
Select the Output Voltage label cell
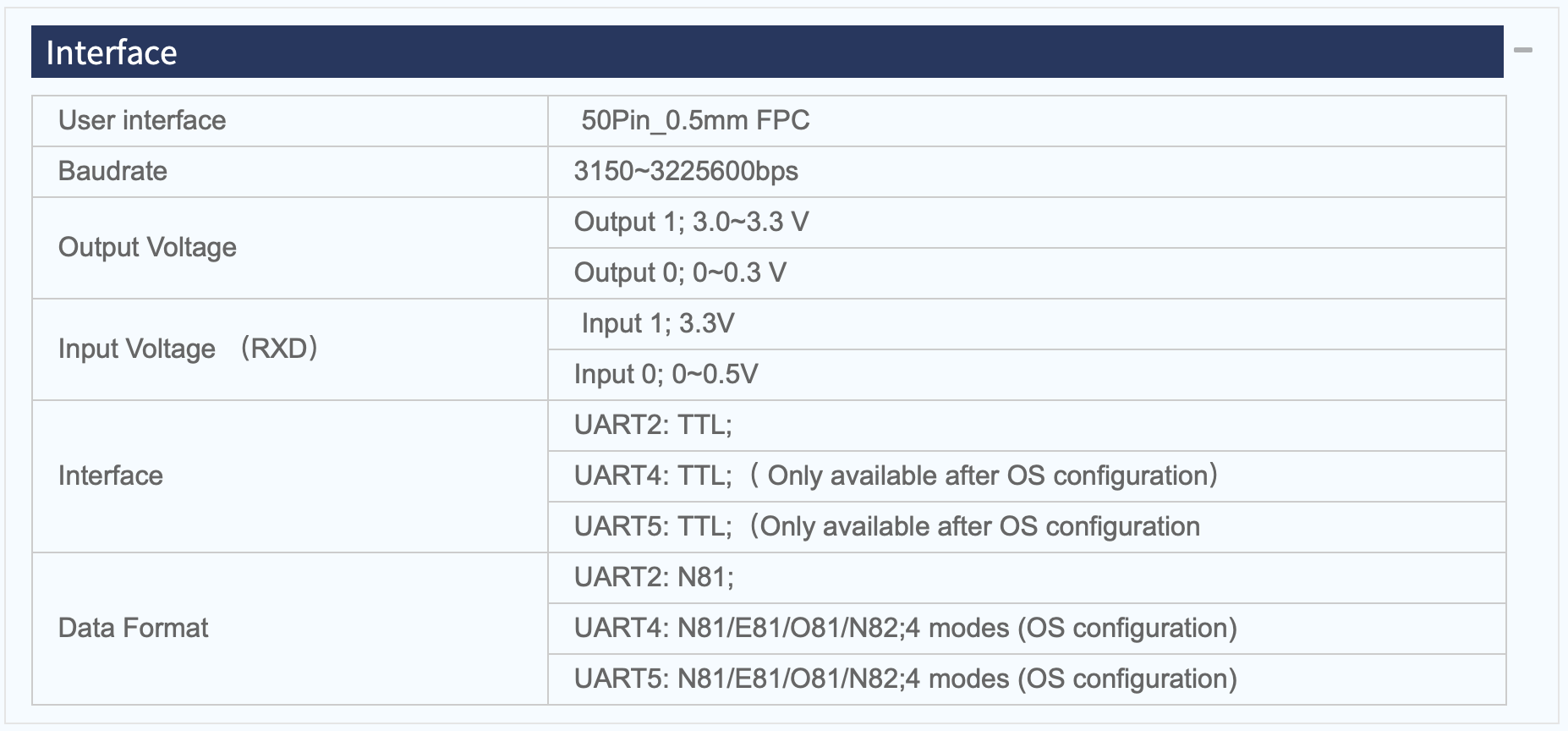click(x=290, y=248)
